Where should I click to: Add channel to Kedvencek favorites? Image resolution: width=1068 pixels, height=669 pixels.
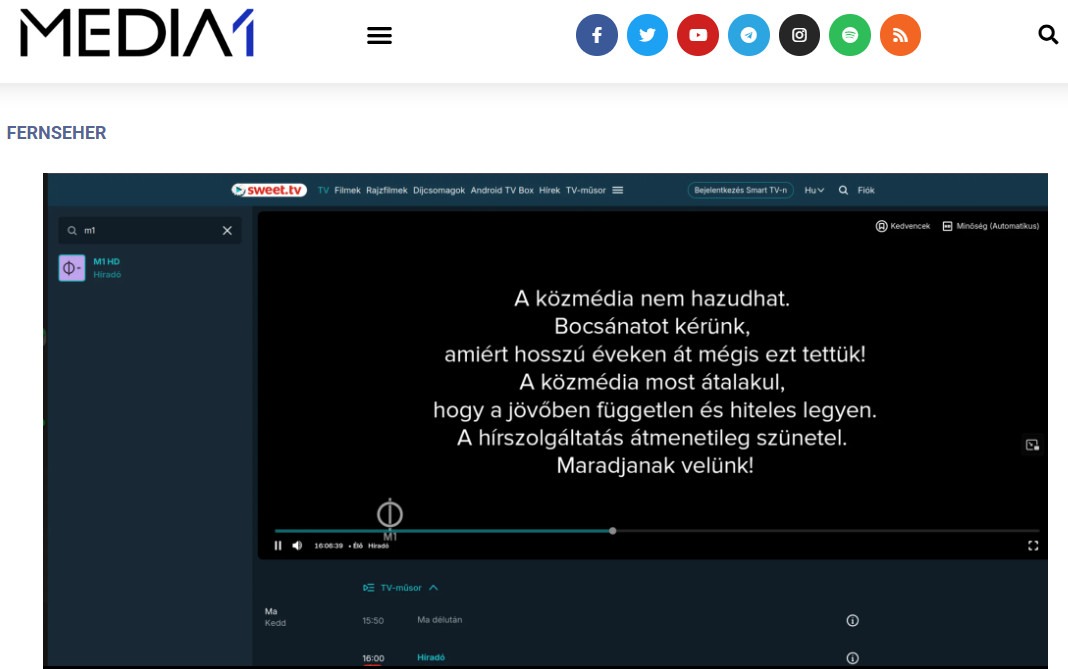902,226
